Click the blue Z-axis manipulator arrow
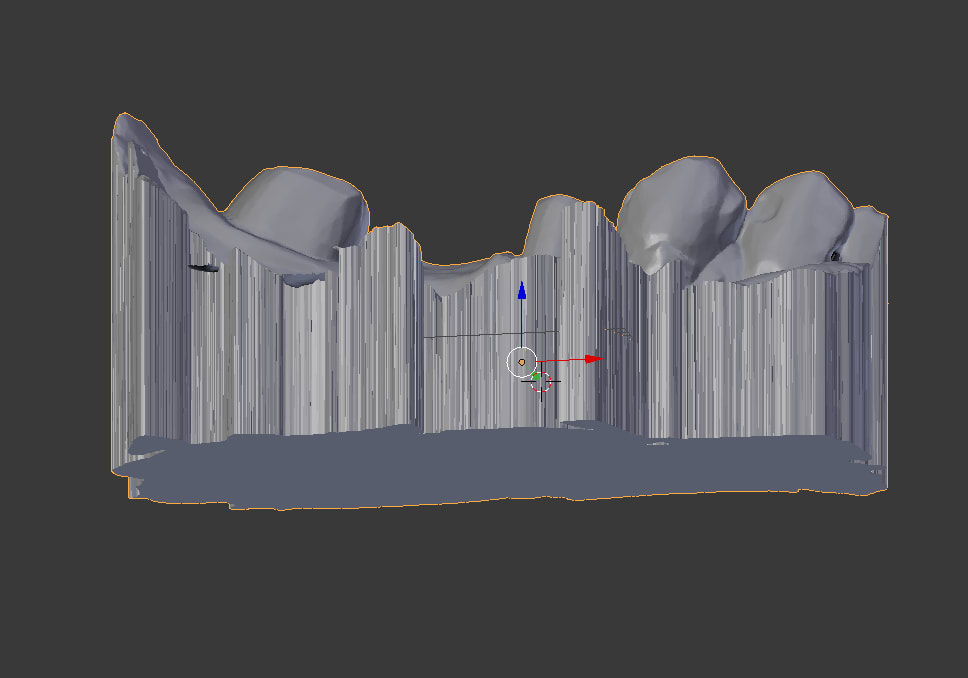Viewport: 968px width, 678px height. point(521,291)
